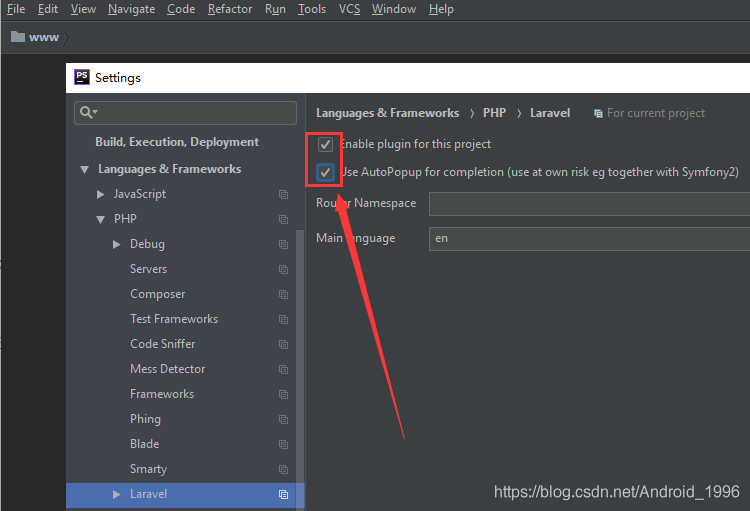750x511 pixels.
Task: Expand the Laravel tree node
Action: click(117, 494)
